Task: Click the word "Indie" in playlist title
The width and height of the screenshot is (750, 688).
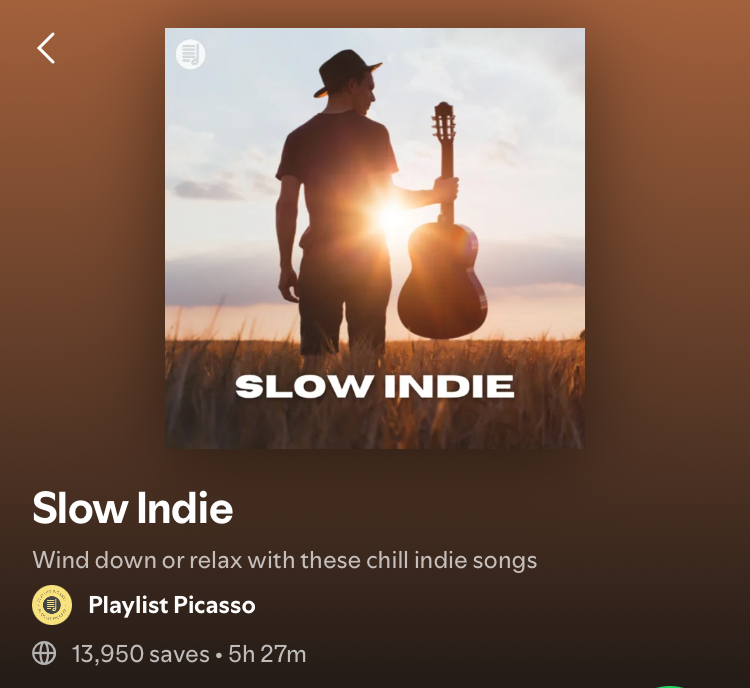Action: coord(185,508)
